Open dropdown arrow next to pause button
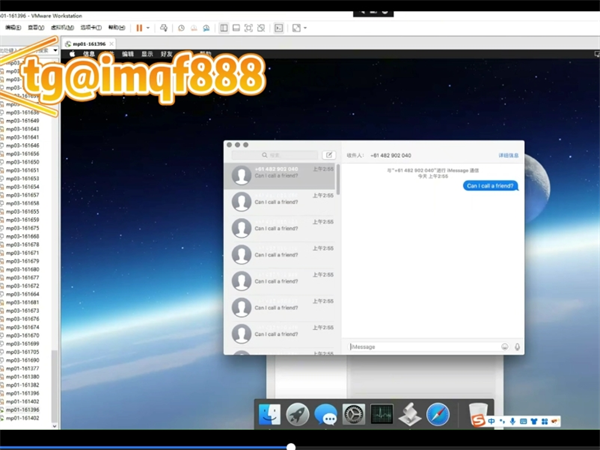Viewport: 600px width, 450px height. (149, 28)
